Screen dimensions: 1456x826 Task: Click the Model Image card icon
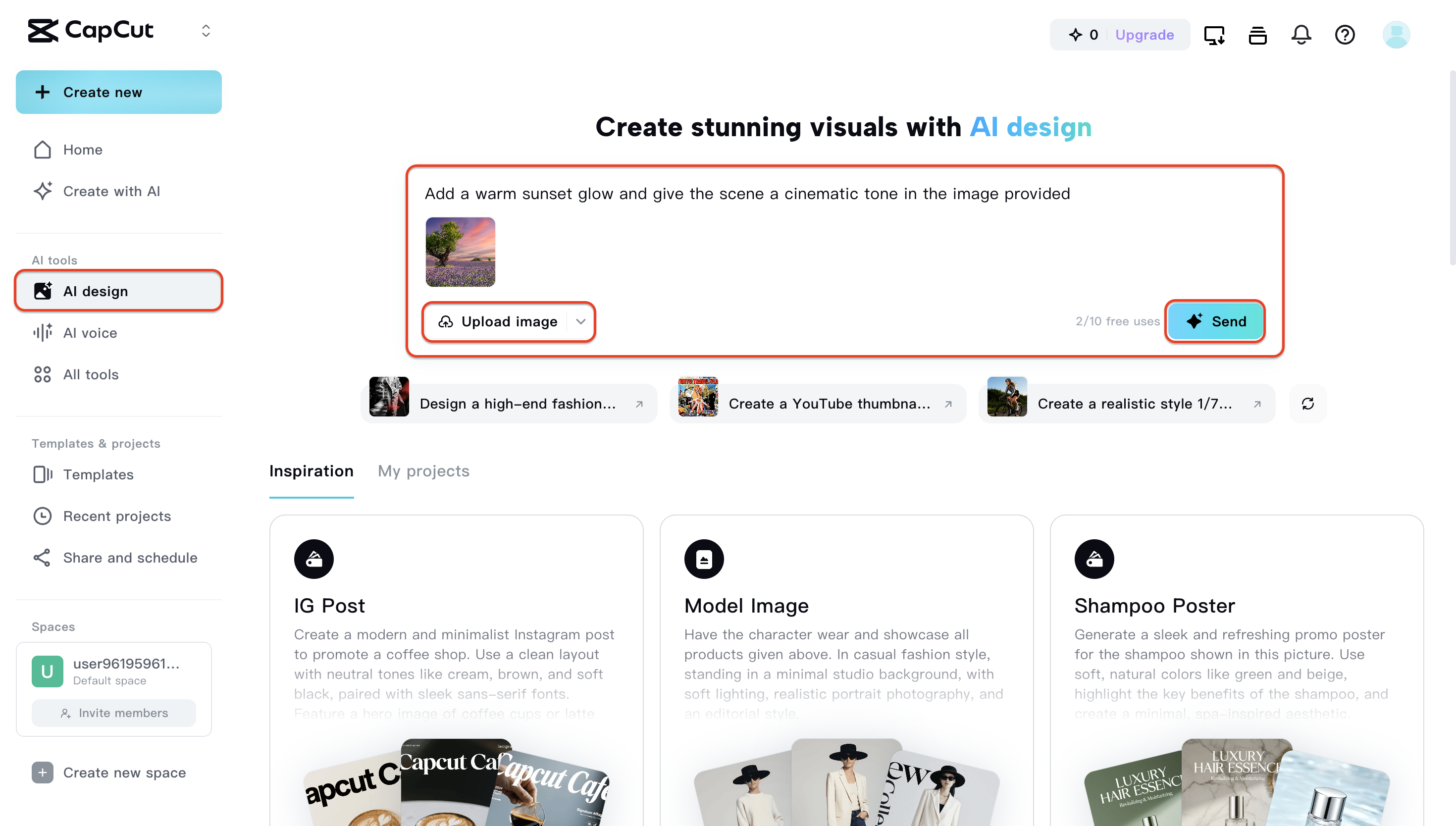click(704, 560)
